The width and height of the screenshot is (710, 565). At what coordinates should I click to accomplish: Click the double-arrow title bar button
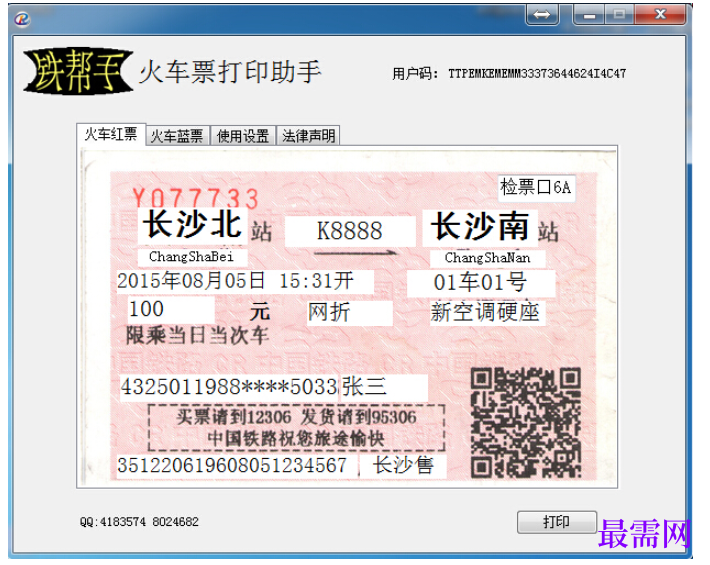coord(542,15)
